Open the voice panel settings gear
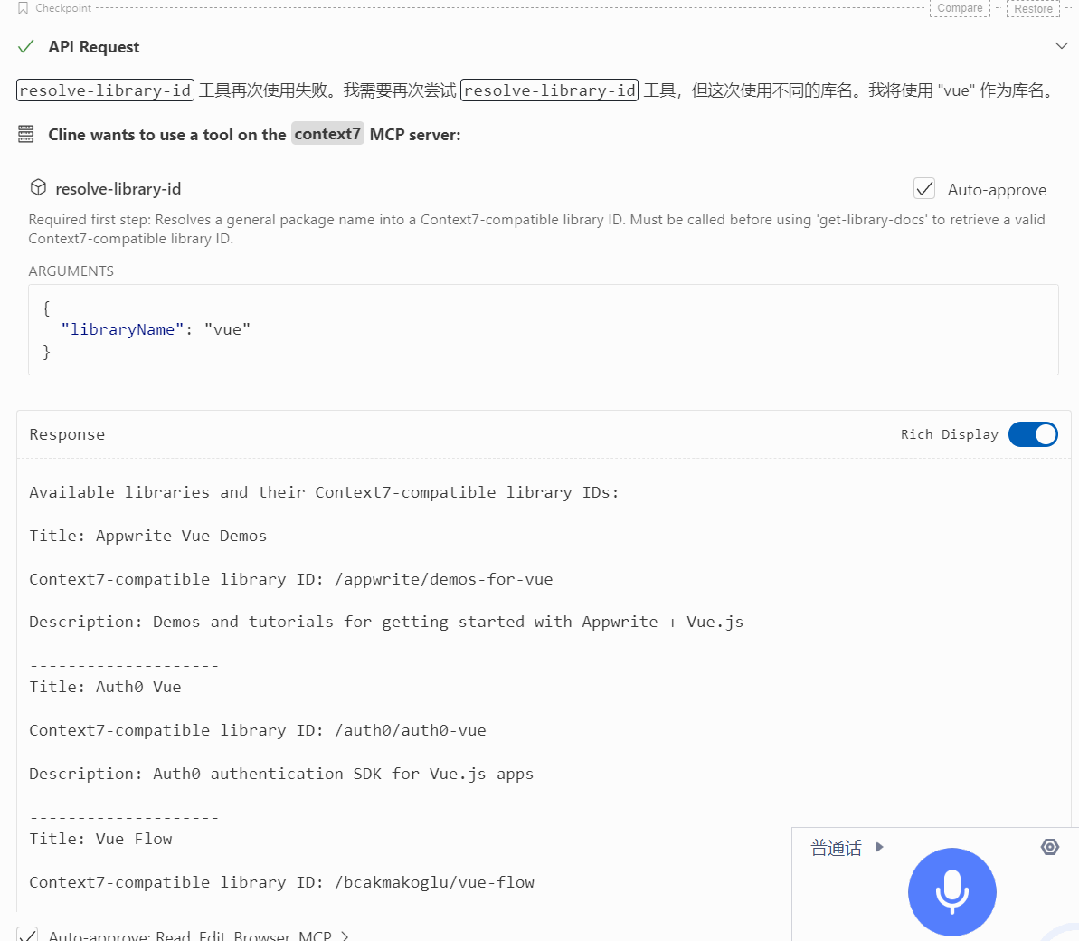Viewport: 1079px width, 941px height. tap(1049, 847)
